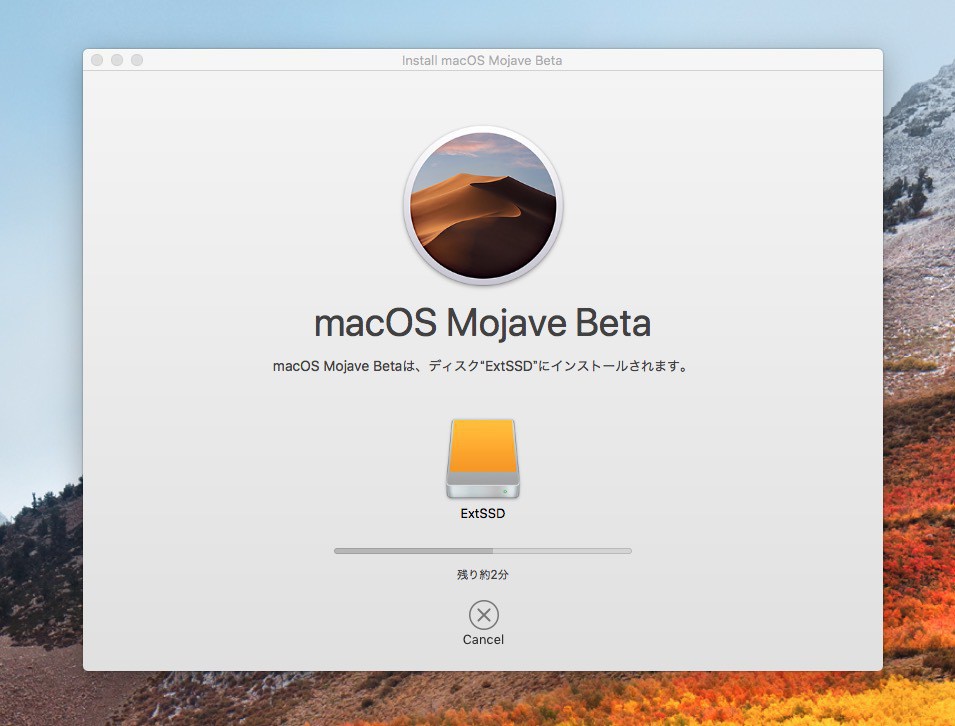Click the "残り約2分" remaining time text
This screenshot has height=726, width=955.
click(x=483, y=574)
